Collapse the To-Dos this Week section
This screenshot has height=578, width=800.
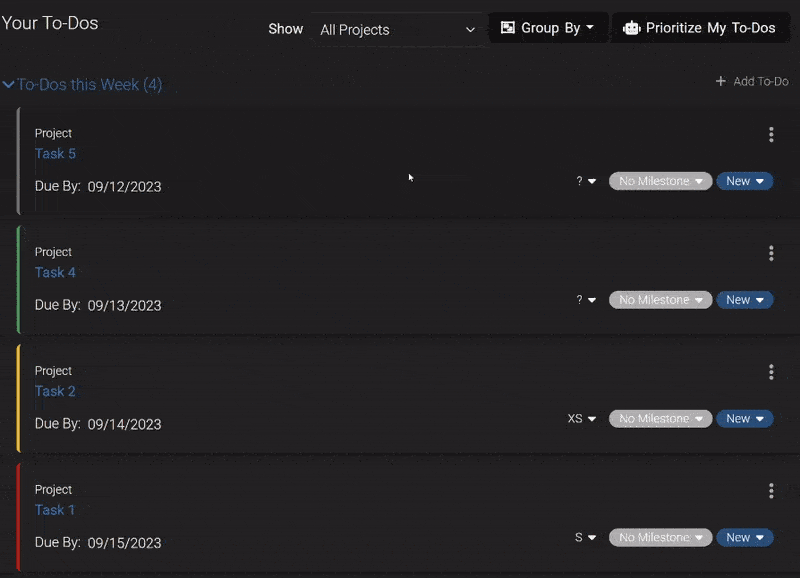click(9, 85)
